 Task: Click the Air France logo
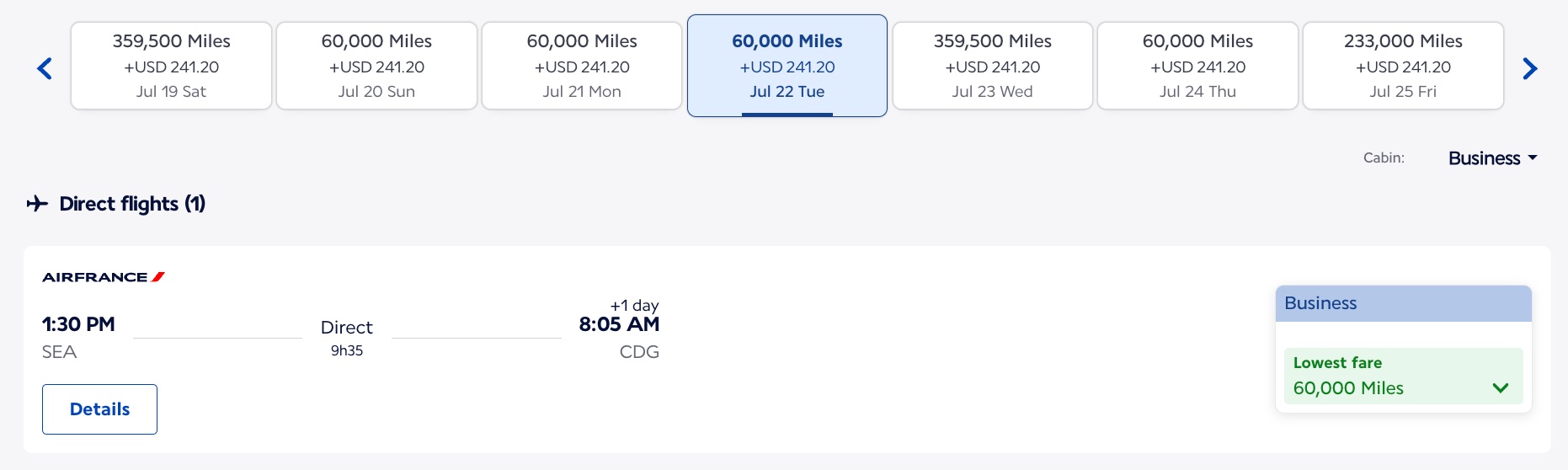104,277
